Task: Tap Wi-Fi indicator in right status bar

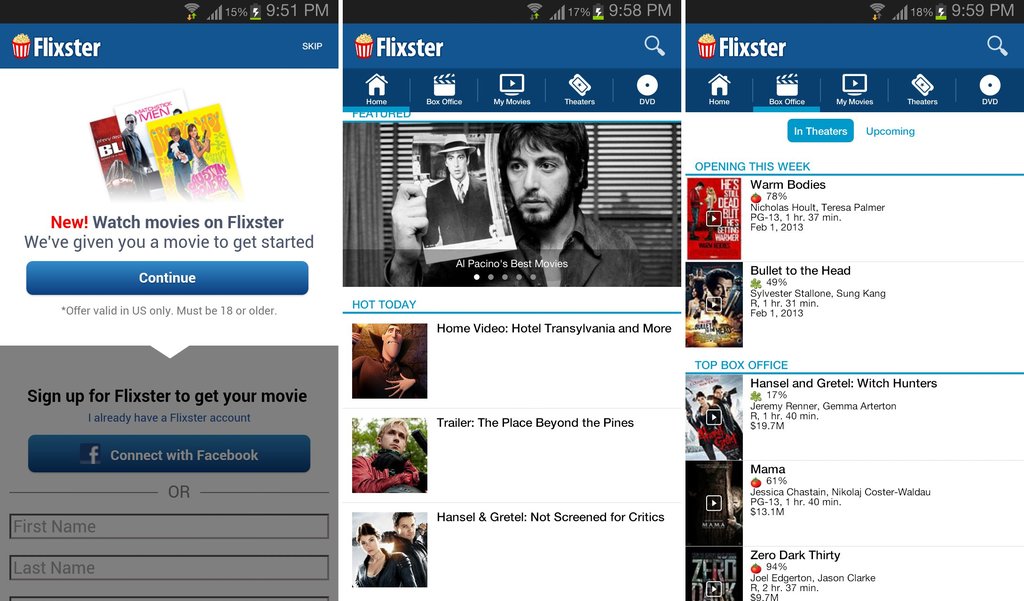Action: (x=877, y=11)
